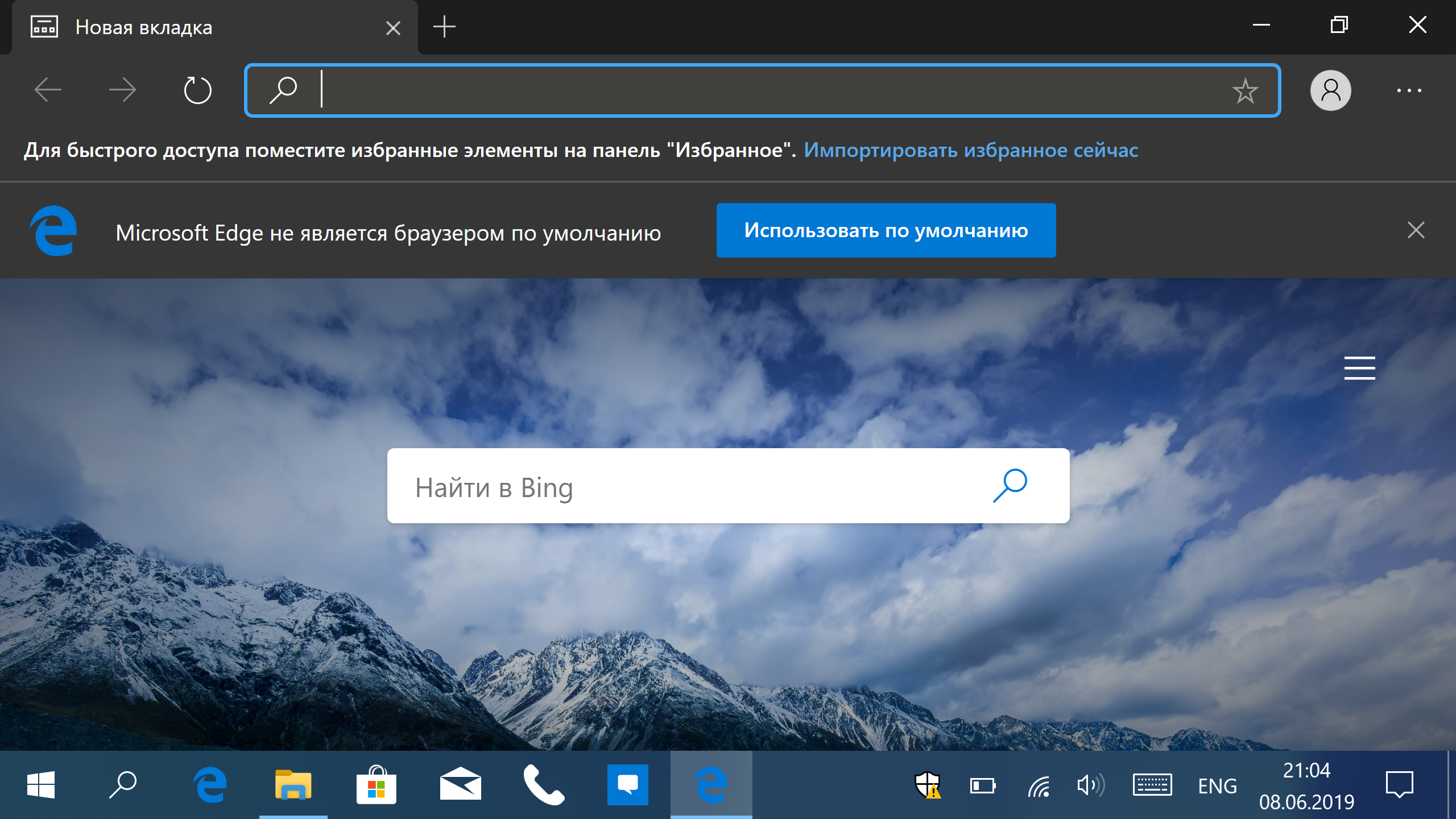Close the Новая вкладка tab

pos(393,28)
